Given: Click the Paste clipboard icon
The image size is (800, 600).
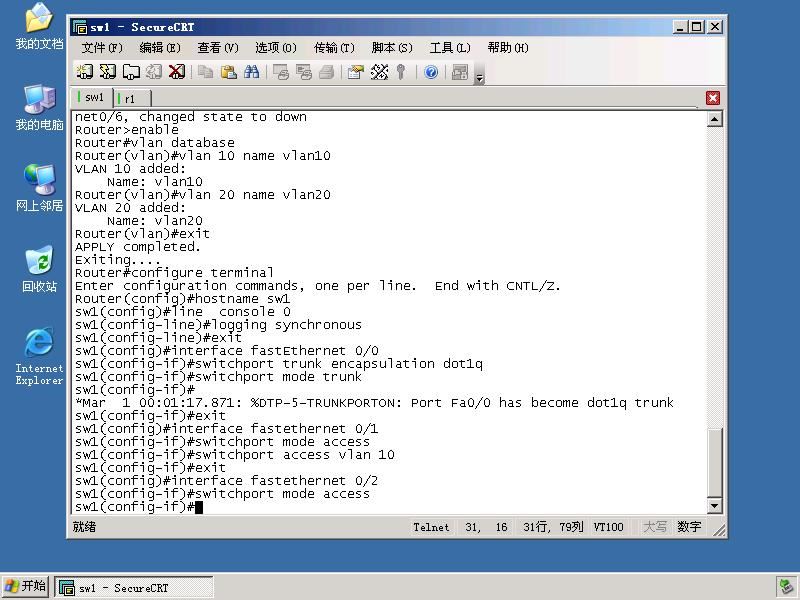Looking at the screenshot, I should click(x=229, y=72).
